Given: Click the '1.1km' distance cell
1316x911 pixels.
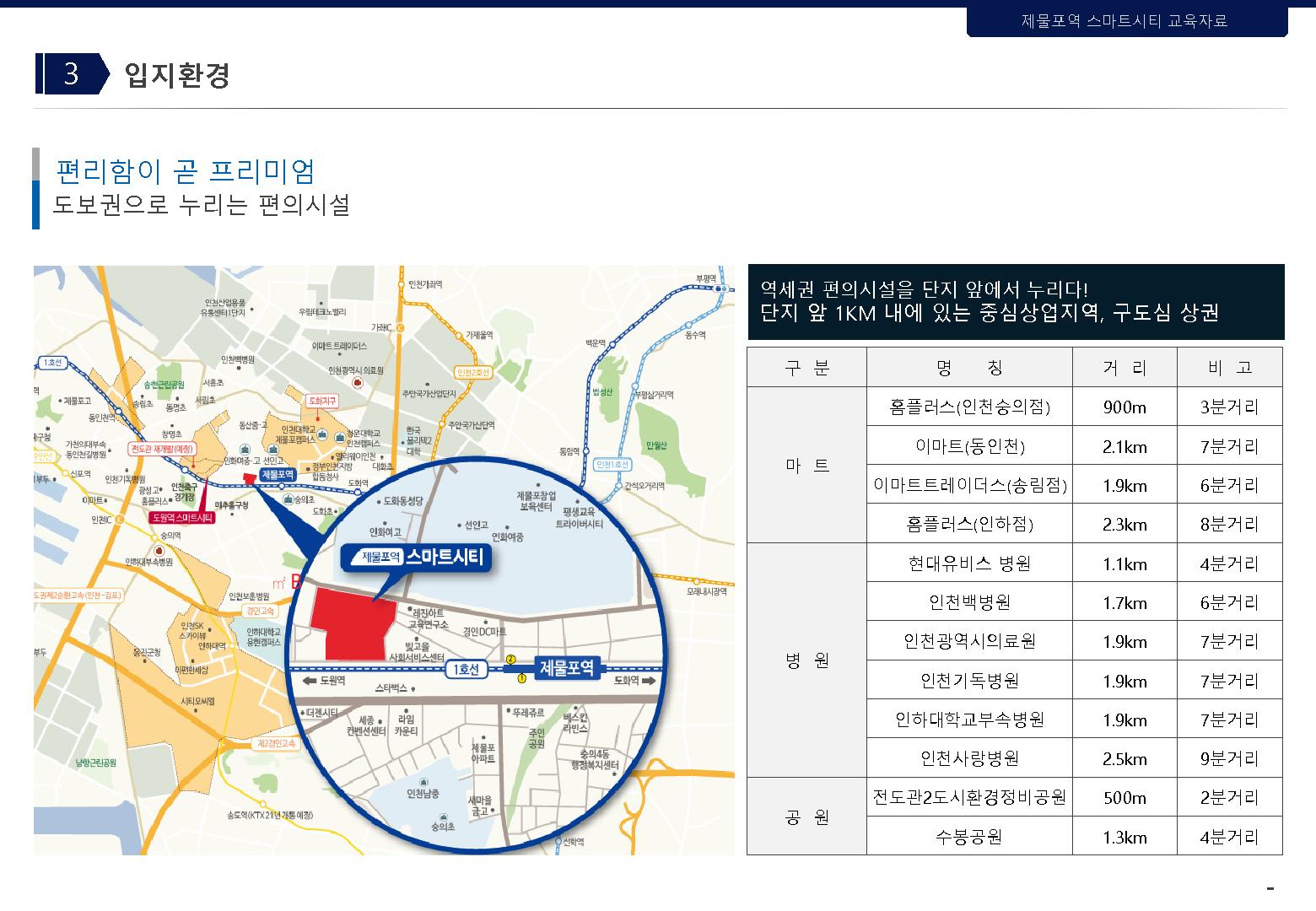Looking at the screenshot, I should point(1125,563).
